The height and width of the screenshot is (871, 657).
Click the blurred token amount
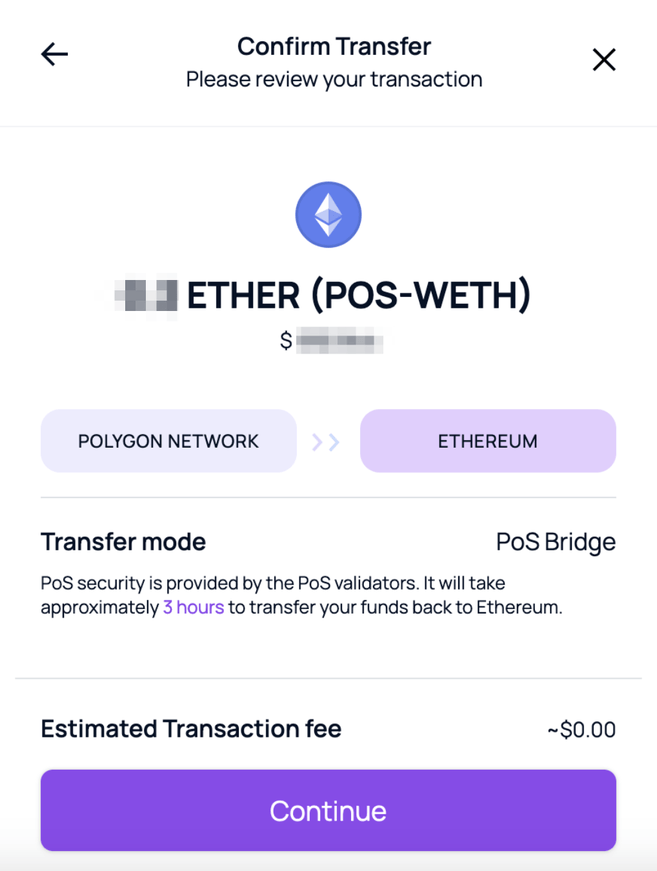click(x=147, y=295)
